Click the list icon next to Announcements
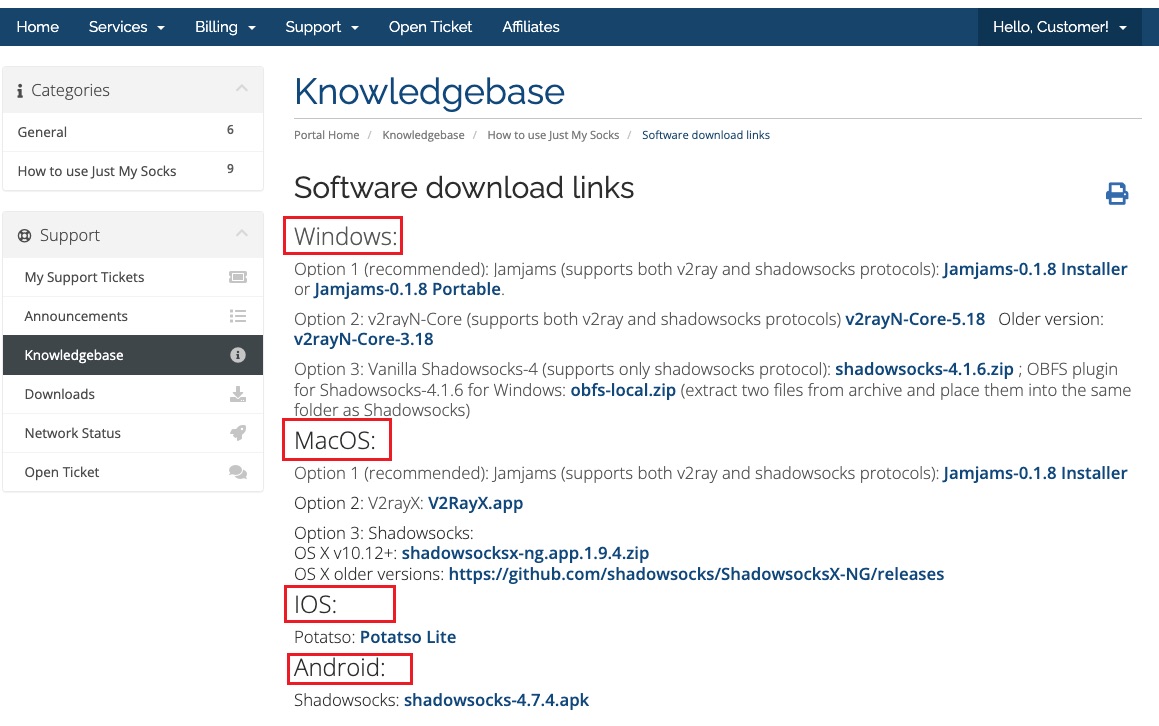The width and height of the screenshot is (1159, 726). click(x=237, y=316)
